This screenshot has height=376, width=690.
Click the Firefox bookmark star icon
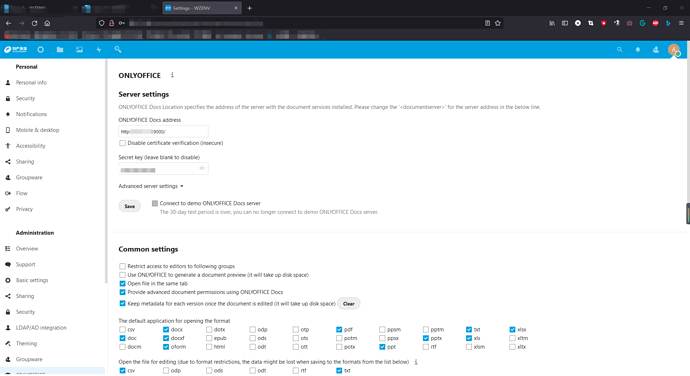498,23
